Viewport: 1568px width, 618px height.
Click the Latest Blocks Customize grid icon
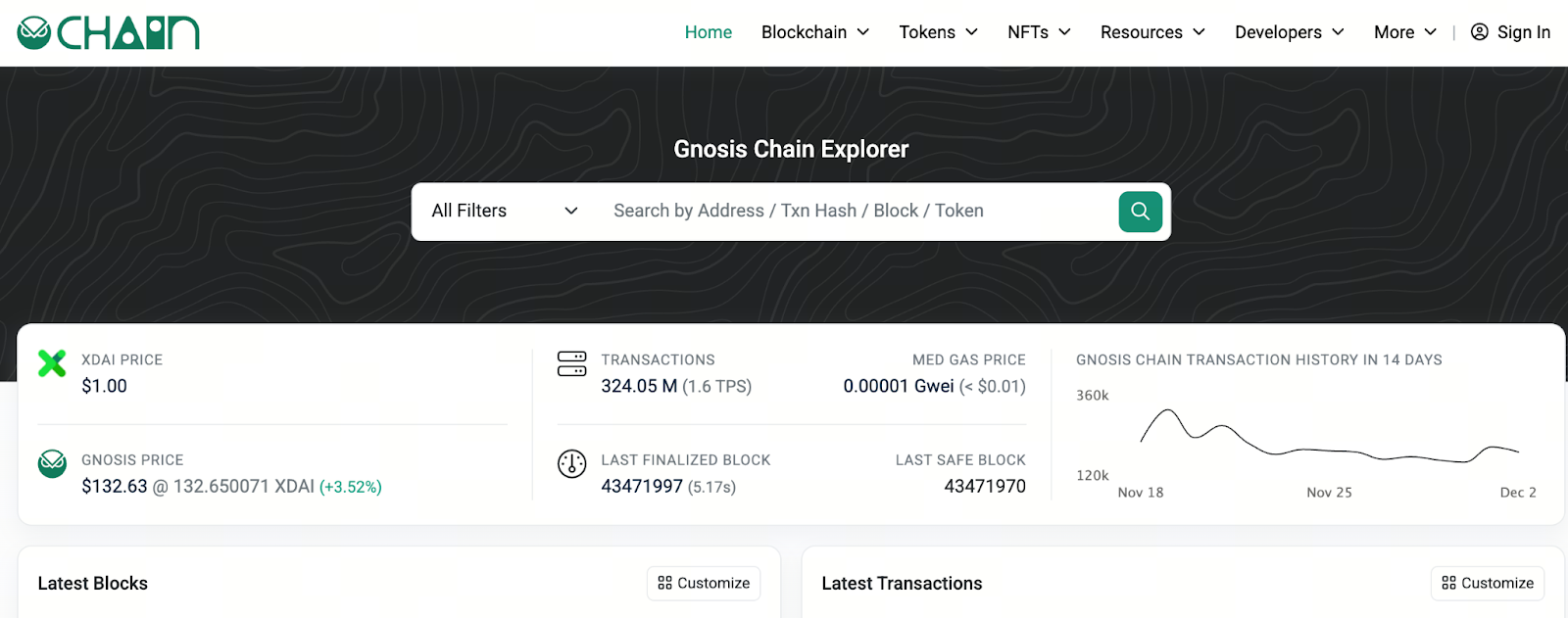pos(665,583)
